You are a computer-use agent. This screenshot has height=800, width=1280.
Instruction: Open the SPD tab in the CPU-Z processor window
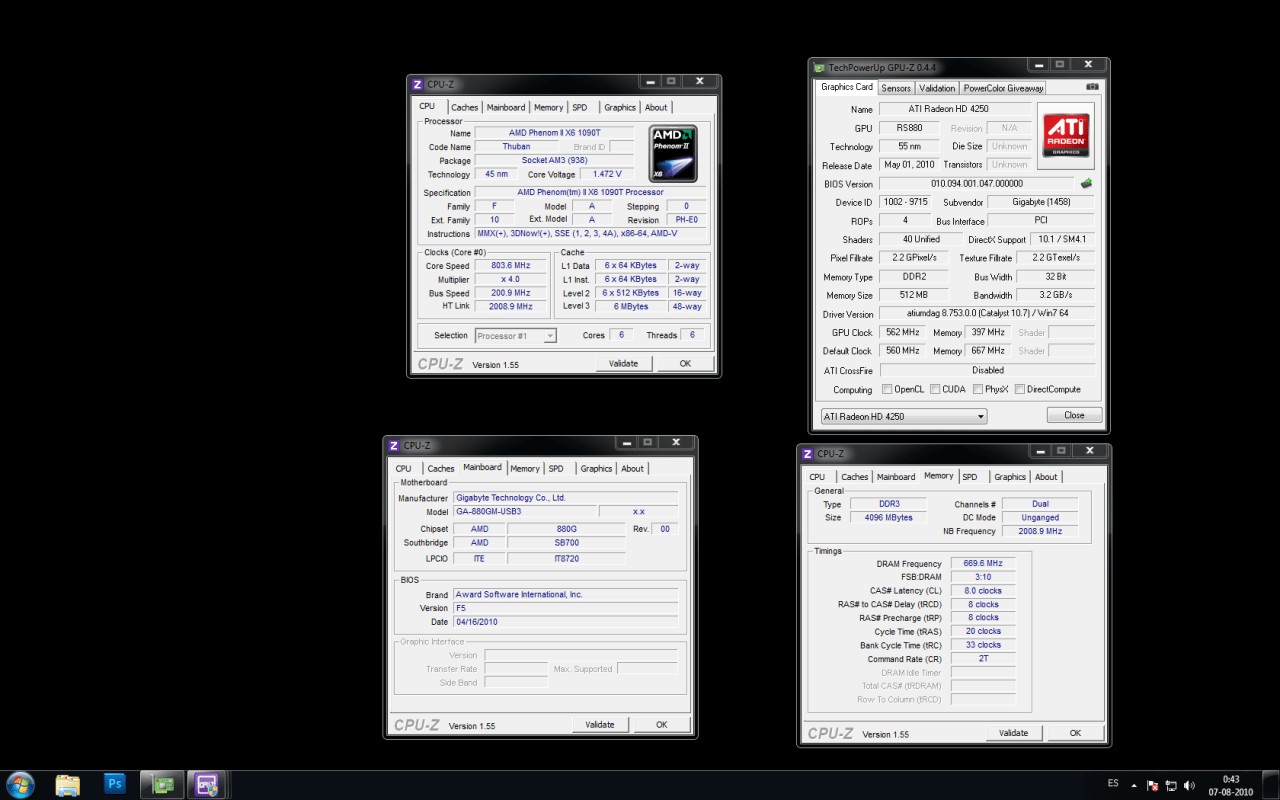coord(580,107)
